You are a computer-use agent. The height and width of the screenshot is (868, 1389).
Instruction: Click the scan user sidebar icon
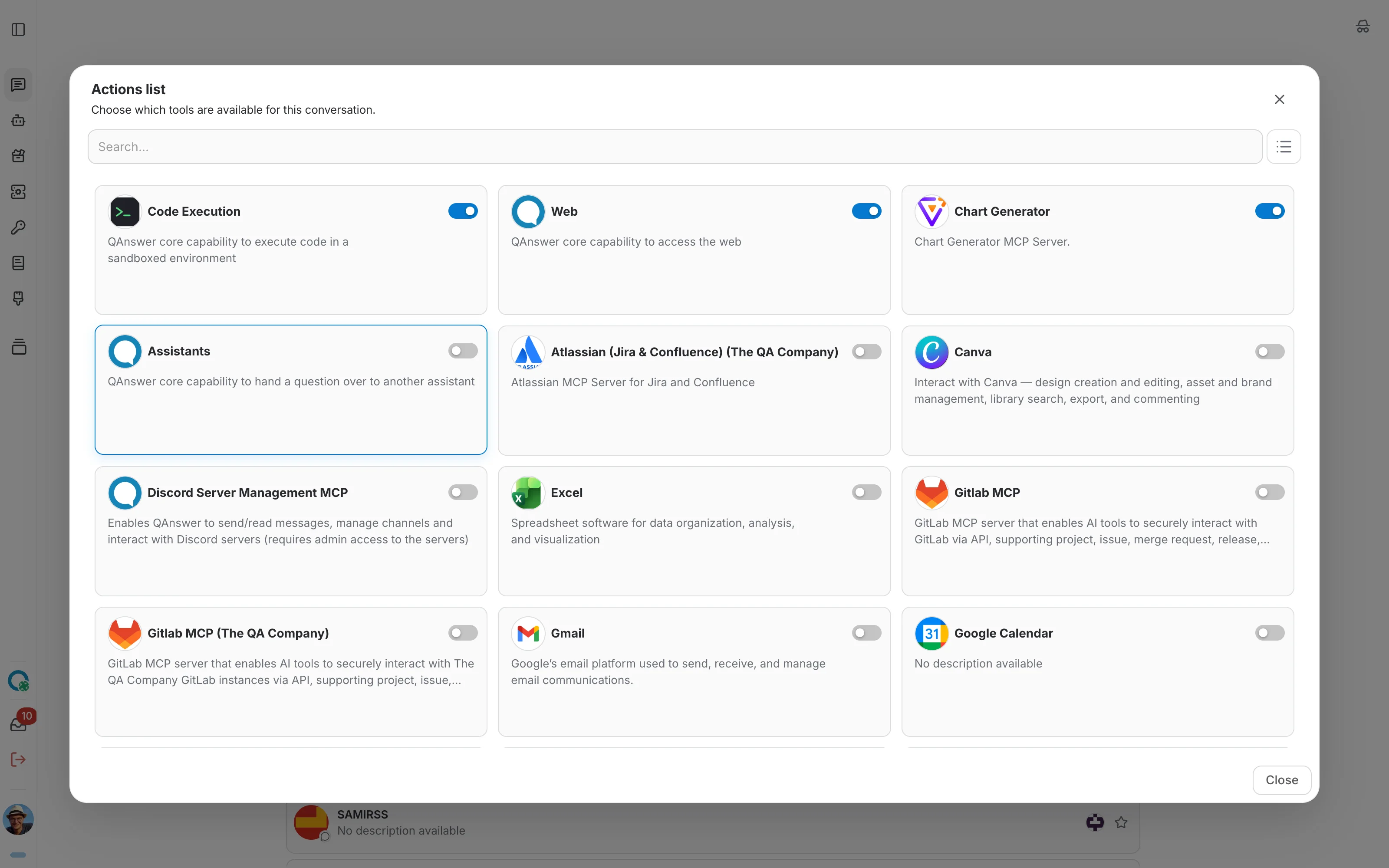tap(18, 192)
